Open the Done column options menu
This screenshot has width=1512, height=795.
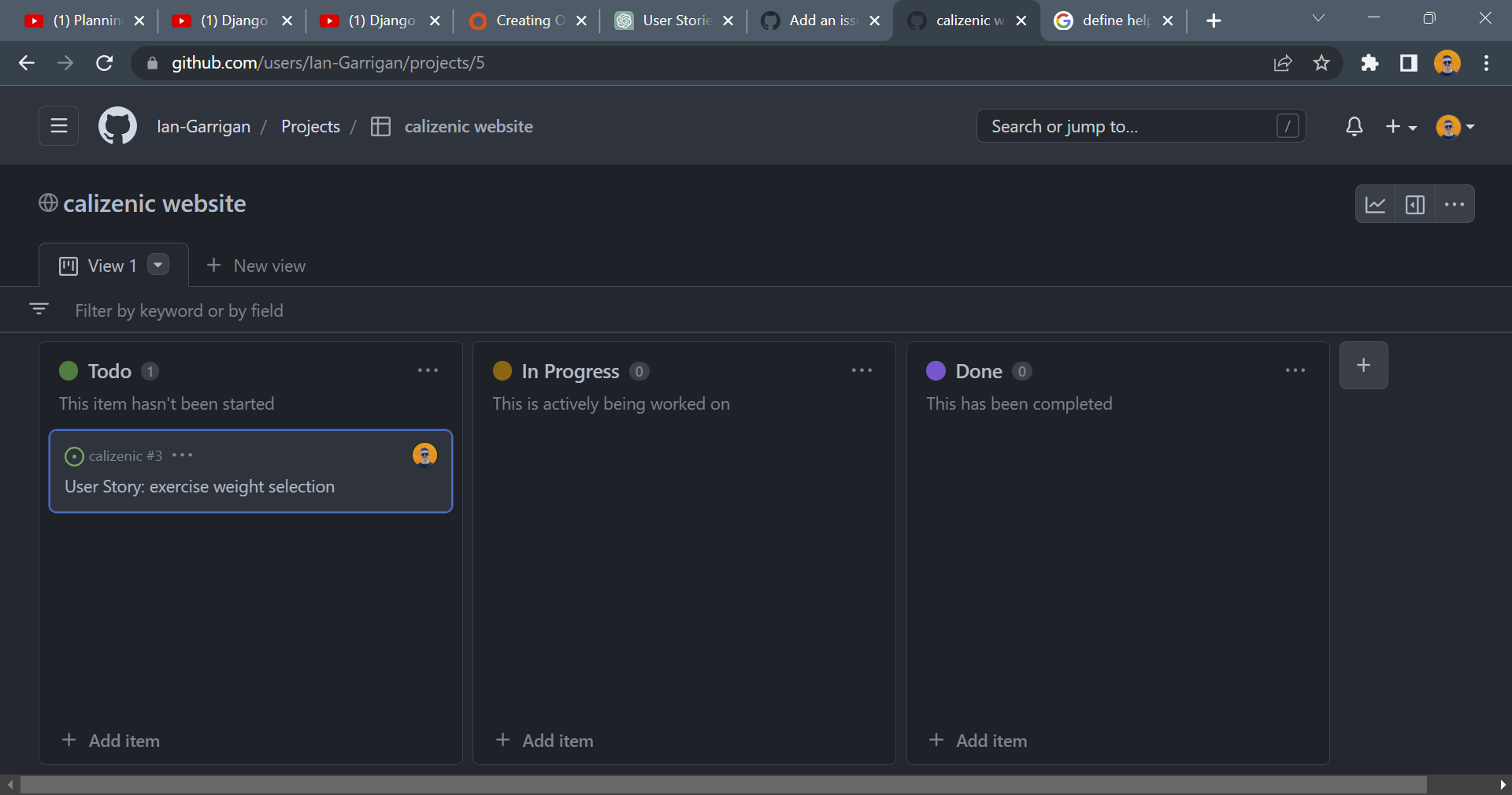[1295, 370]
